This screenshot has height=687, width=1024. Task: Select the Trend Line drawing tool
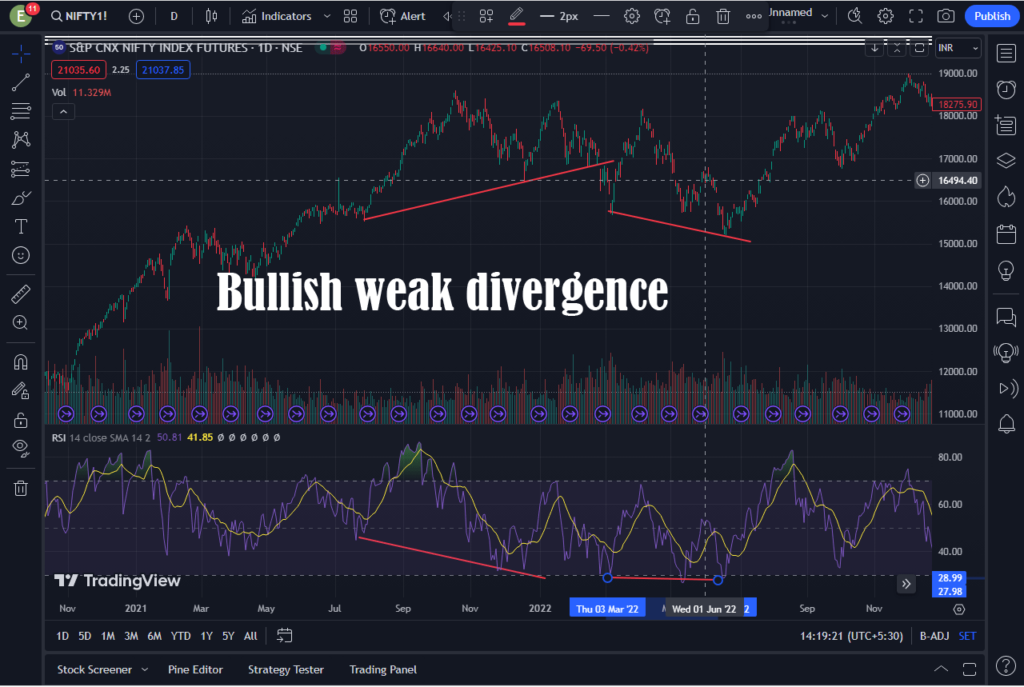click(x=21, y=82)
